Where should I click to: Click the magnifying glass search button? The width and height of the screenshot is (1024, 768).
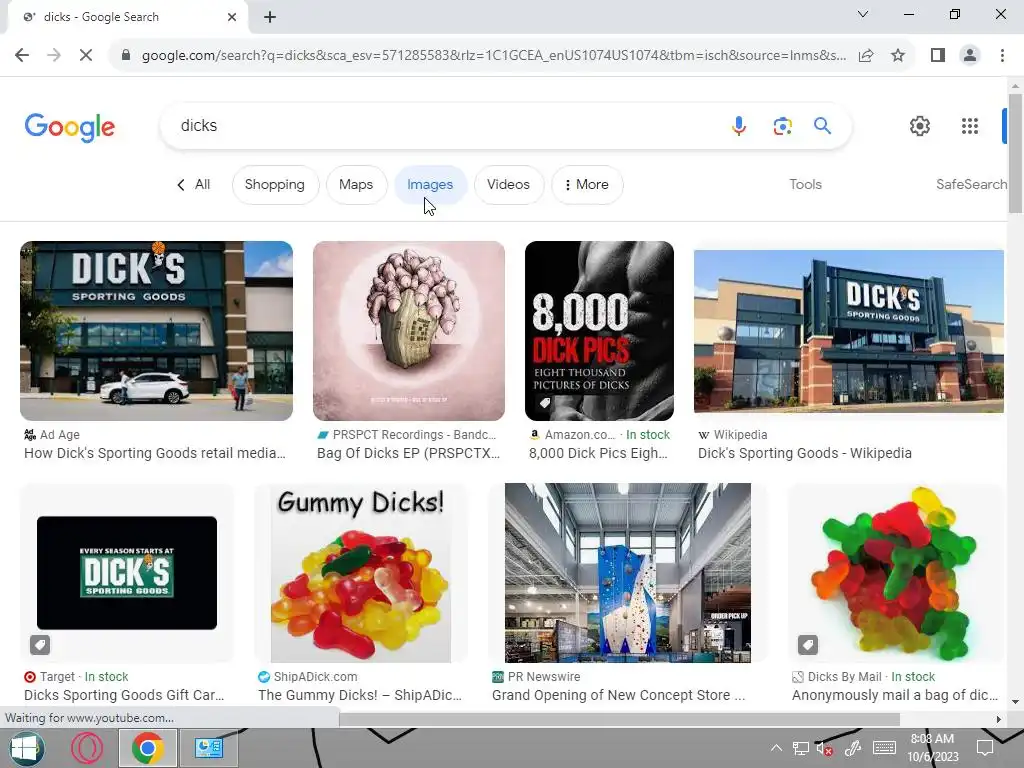click(822, 125)
